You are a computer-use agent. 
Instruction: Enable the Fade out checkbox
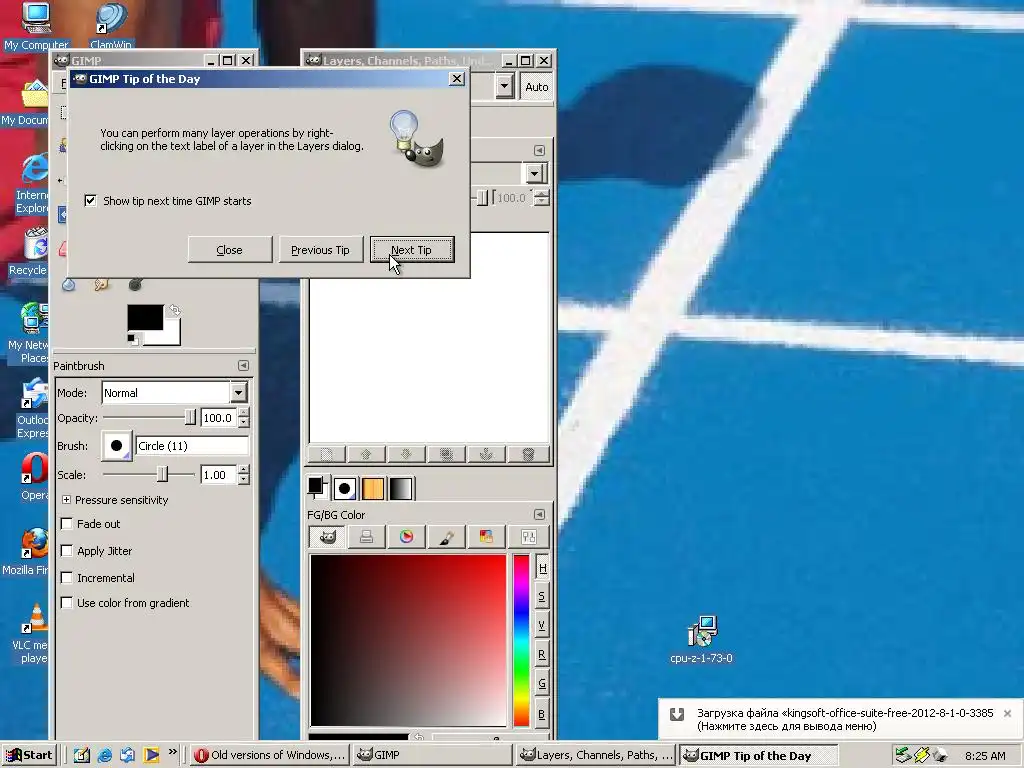click(66, 524)
